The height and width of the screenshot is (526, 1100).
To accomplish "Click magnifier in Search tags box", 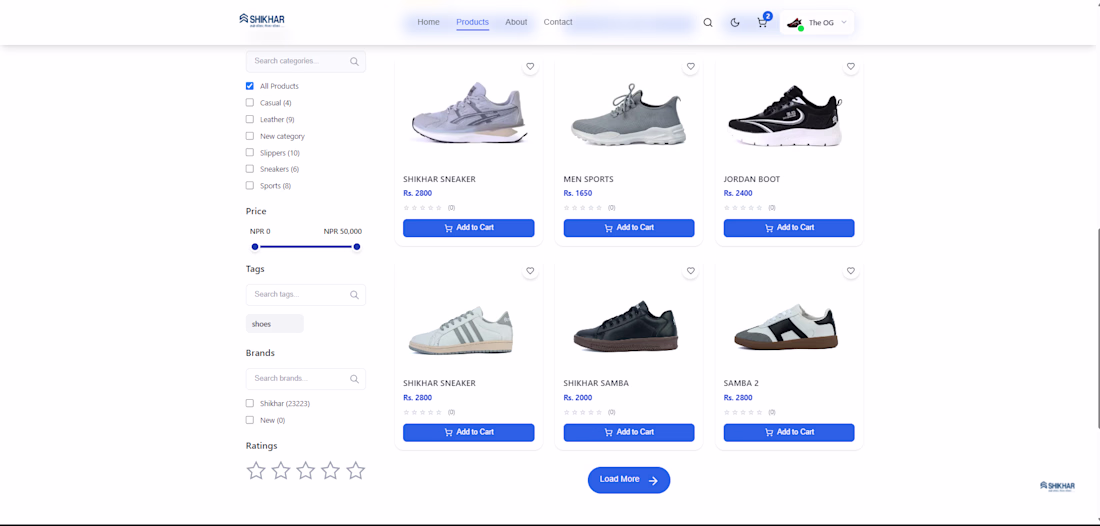I will pyautogui.click(x=354, y=295).
